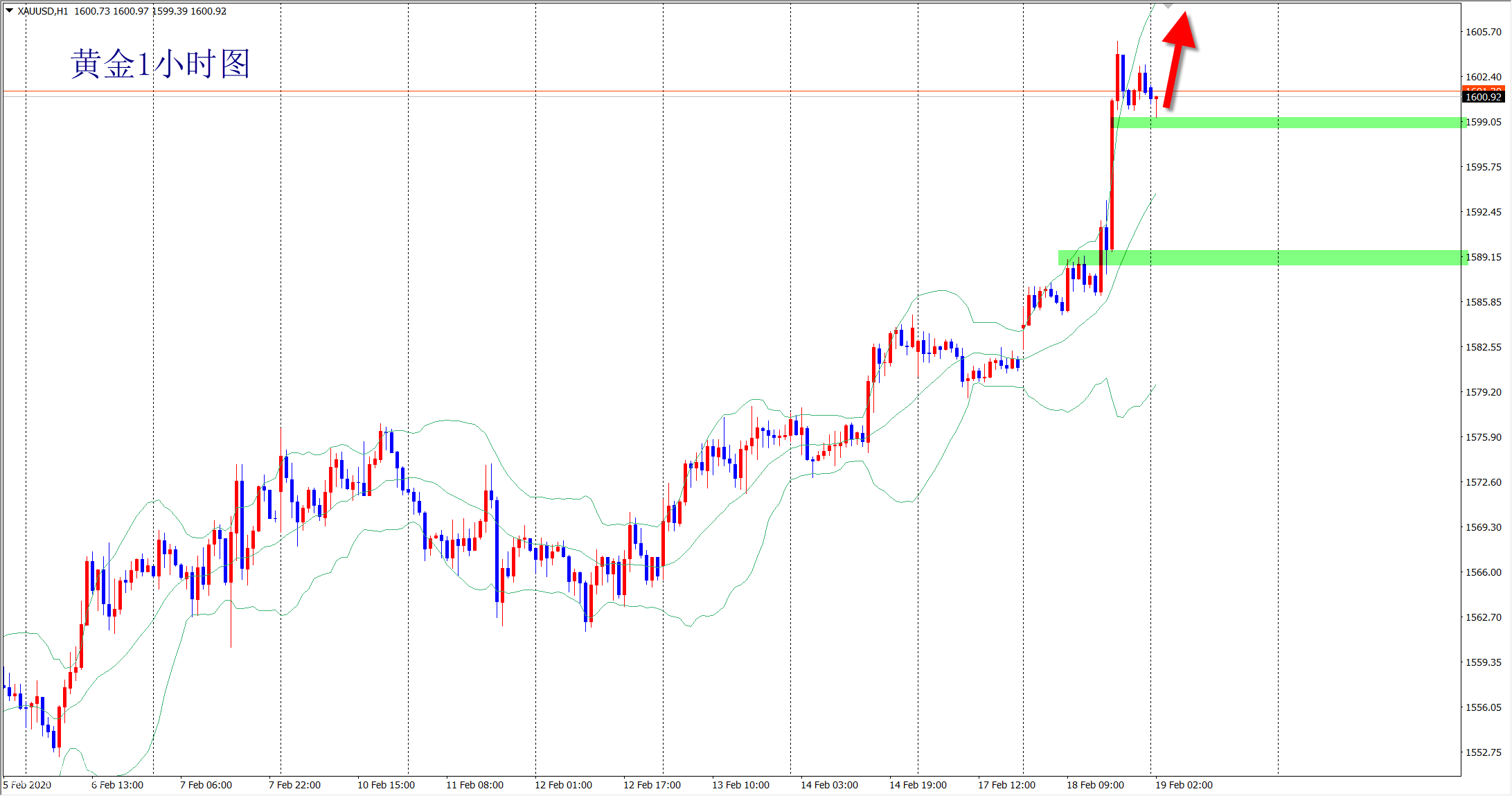
Task: Click the XAUUSD,H1 symbol label
Action: tap(43, 11)
